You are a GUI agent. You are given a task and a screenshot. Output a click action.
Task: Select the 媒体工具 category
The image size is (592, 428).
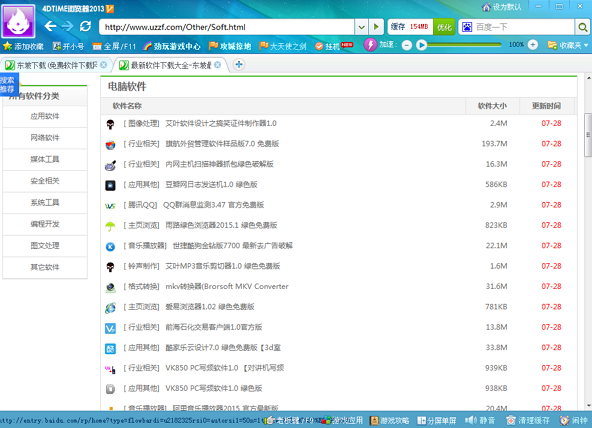(45, 159)
